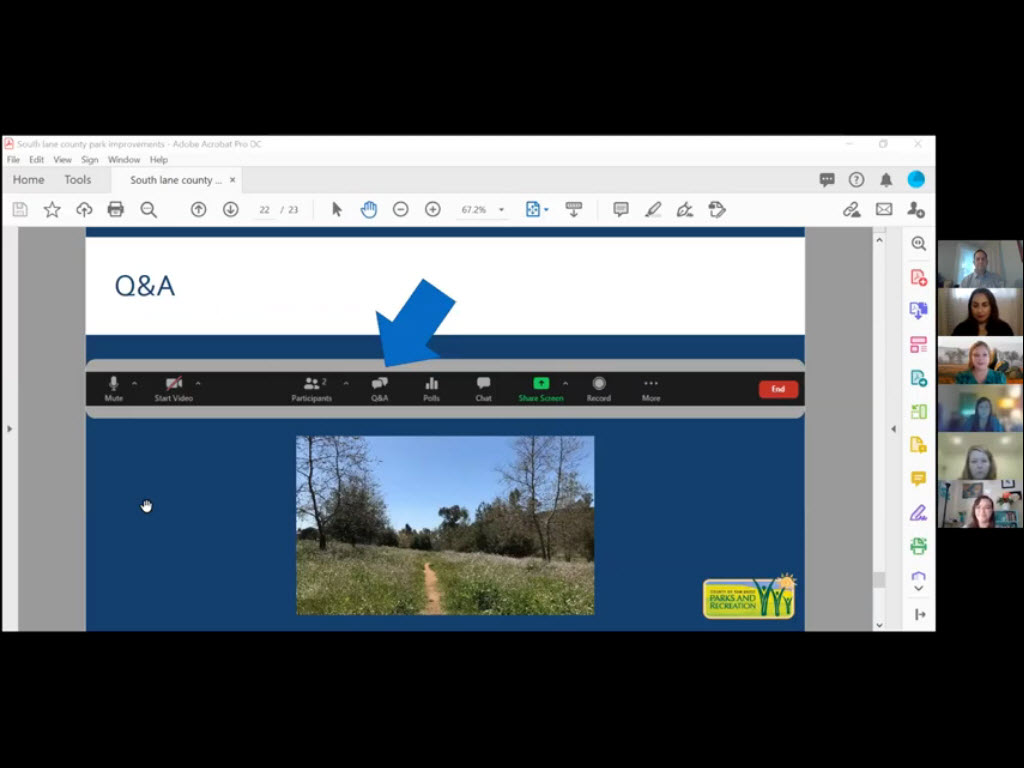Image resolution: width=1024 pixels, height=768 pixels.
Task: Click the next page down arrow button
Action: (230, 209)
